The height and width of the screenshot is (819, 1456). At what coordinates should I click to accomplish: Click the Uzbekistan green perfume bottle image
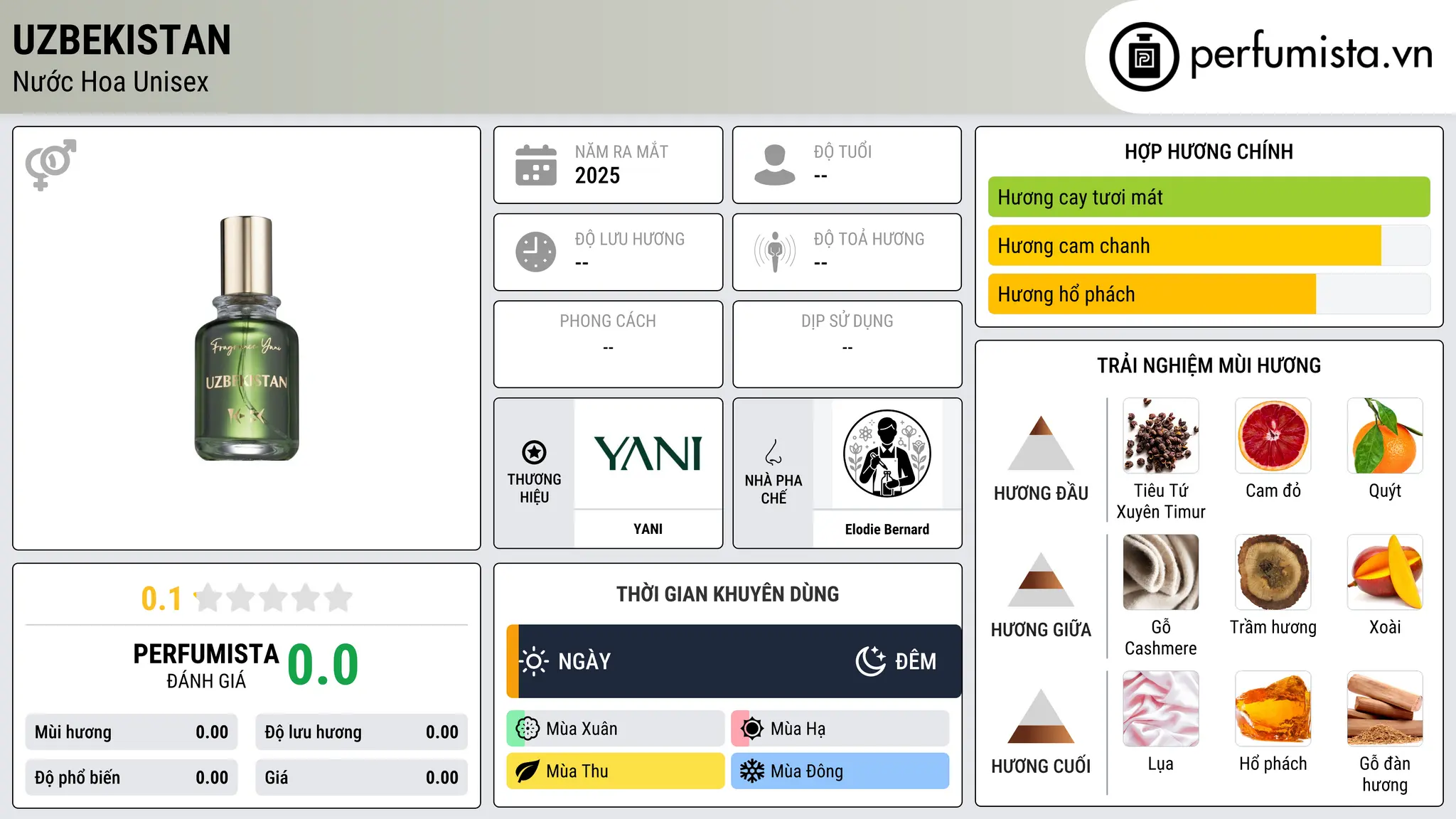tap(247, 338)
